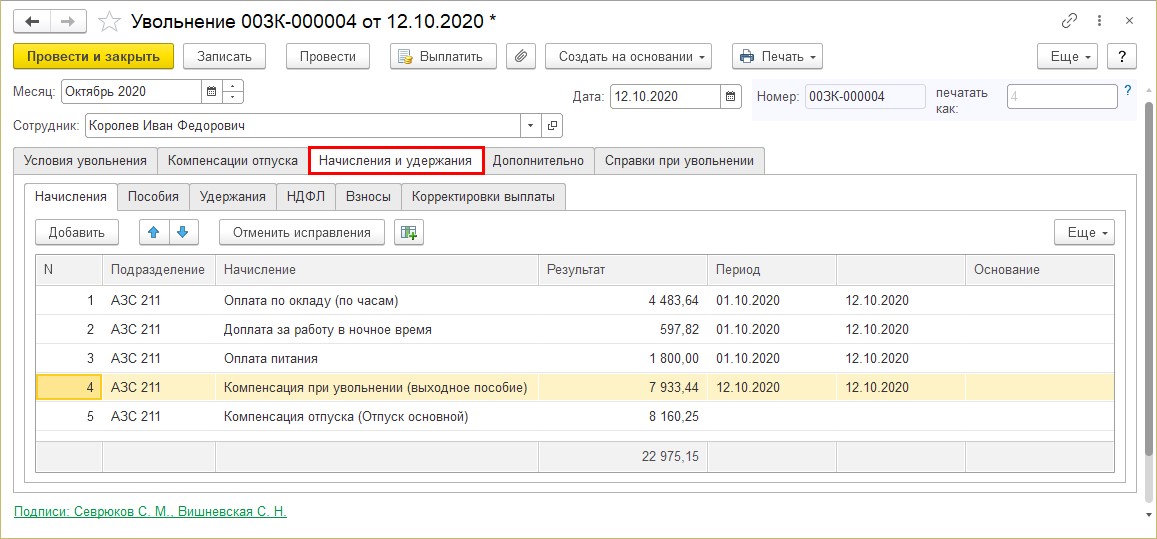Open calendar picker for Дата field
Viewport: 1157px width, 539px height.
(731, 96)
